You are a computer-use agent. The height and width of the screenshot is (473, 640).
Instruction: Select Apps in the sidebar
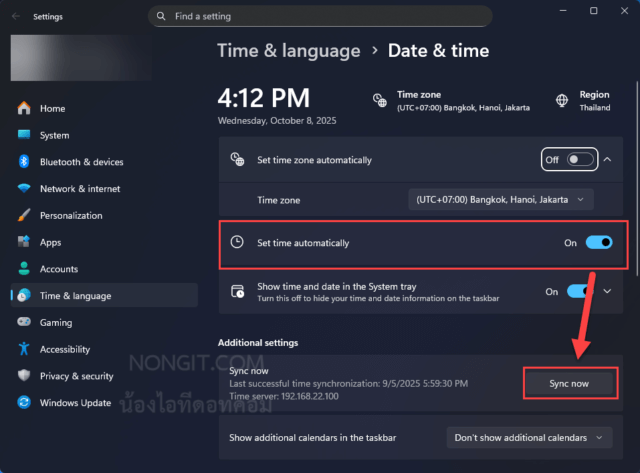coord(104,242)
